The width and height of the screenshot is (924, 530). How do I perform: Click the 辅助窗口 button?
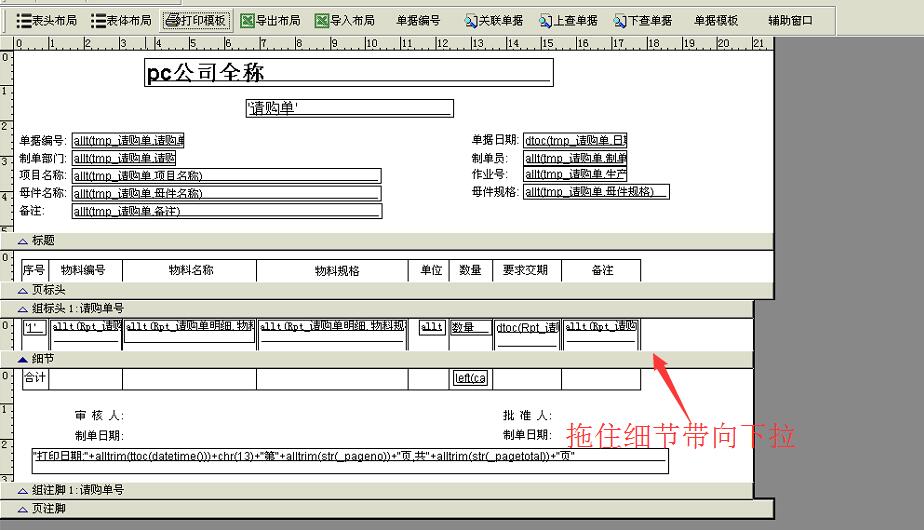[x=790, y=20]
